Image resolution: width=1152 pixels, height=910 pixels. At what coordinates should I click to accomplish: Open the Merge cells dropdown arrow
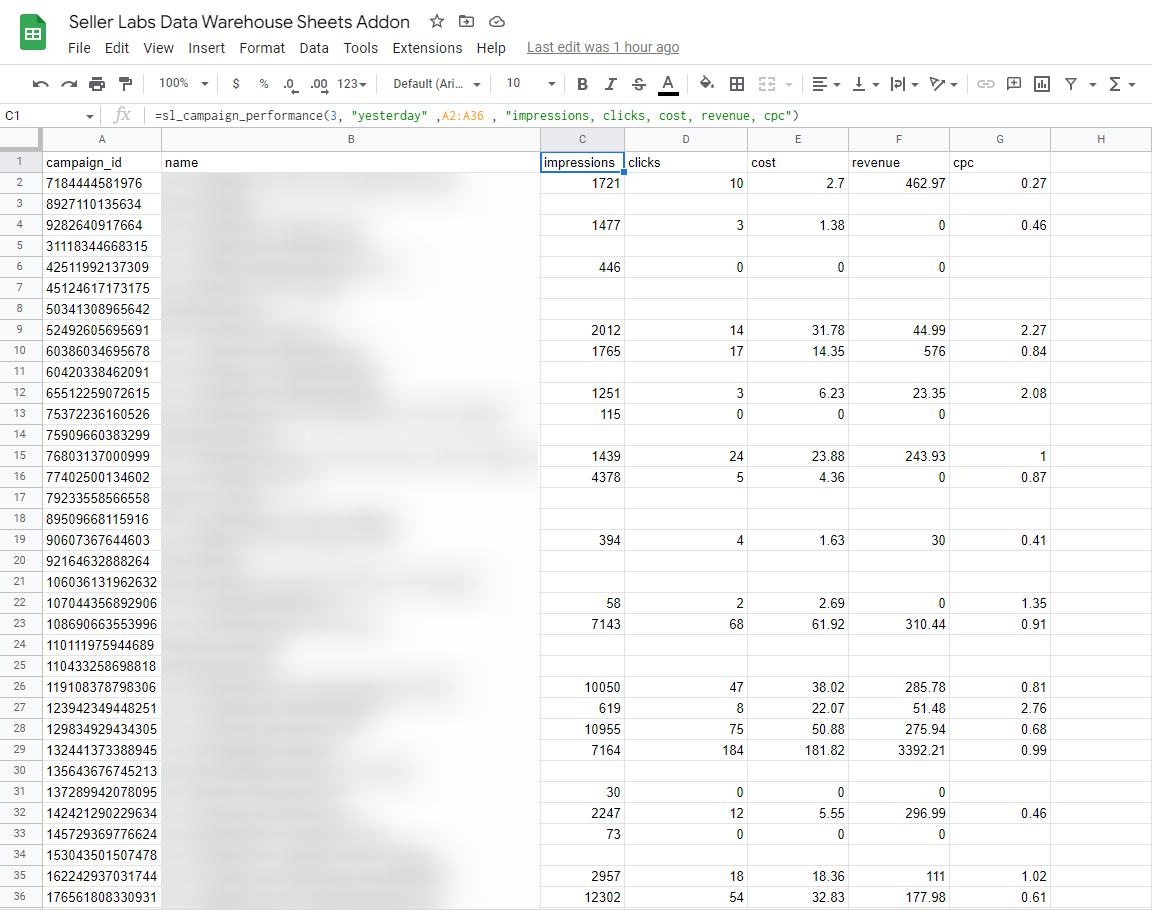click(x=789, y=85)
